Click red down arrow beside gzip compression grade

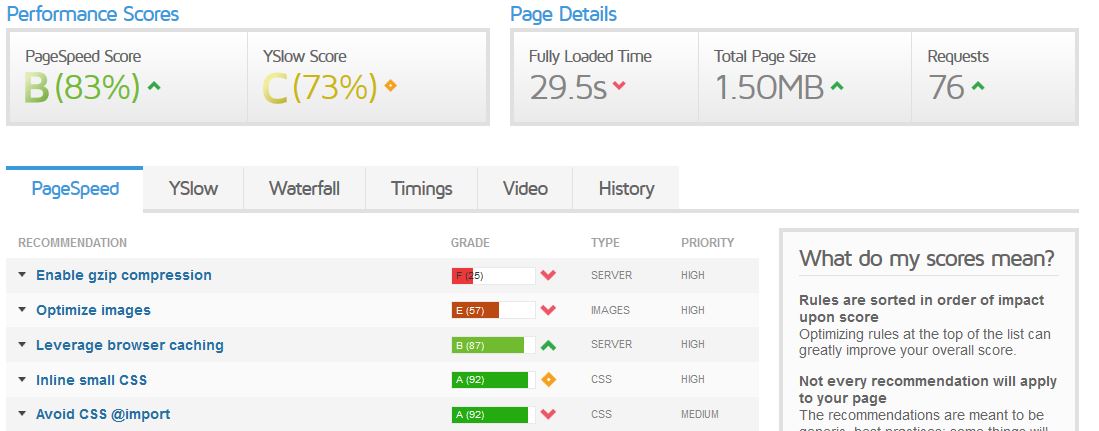(x=548, y=275)
